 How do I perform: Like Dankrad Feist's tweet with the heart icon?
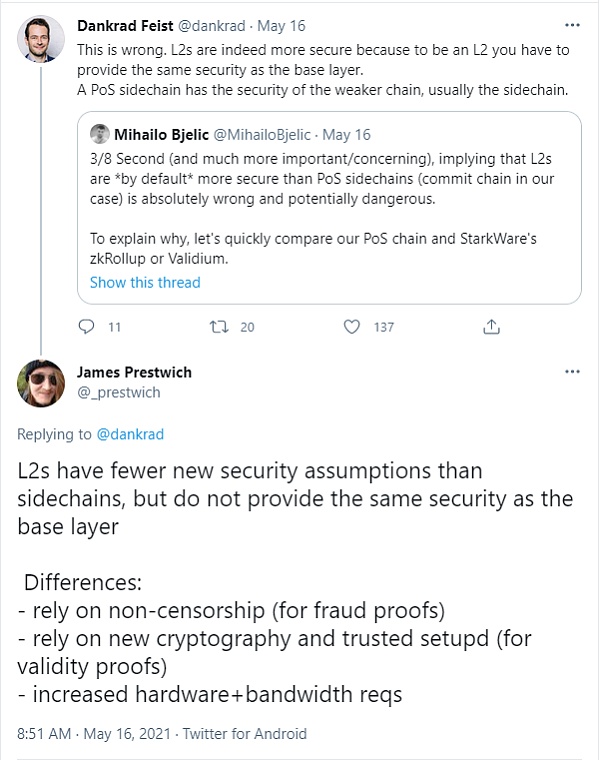click(x=351, y=327)
